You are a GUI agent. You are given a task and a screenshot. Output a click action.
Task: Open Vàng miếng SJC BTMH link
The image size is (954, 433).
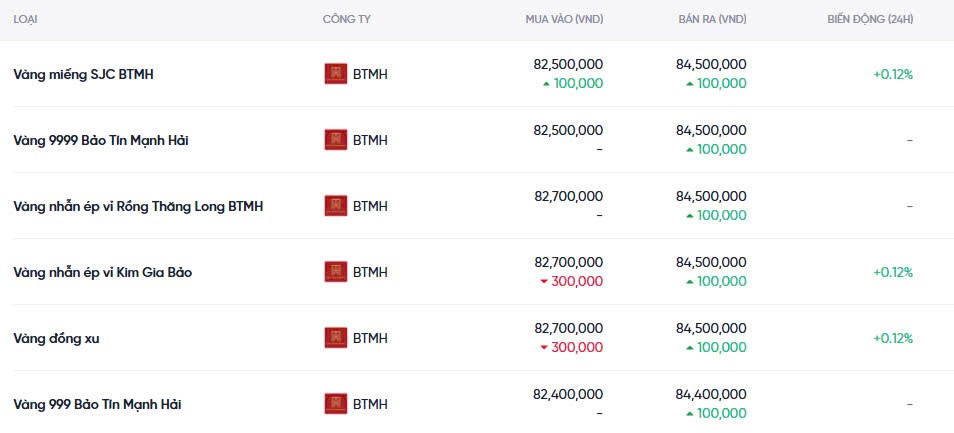[83, 74]
